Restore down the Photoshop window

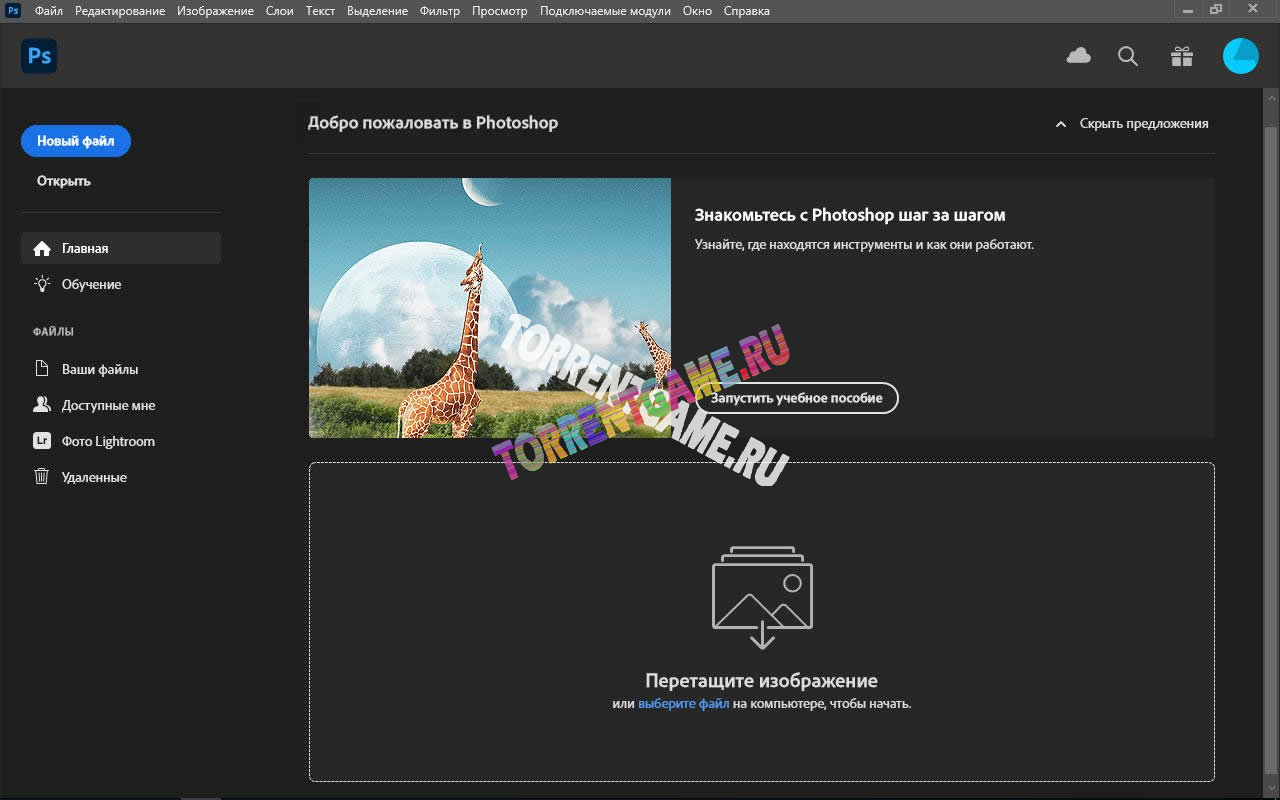pyautogui.click(x=1216, y=9)
